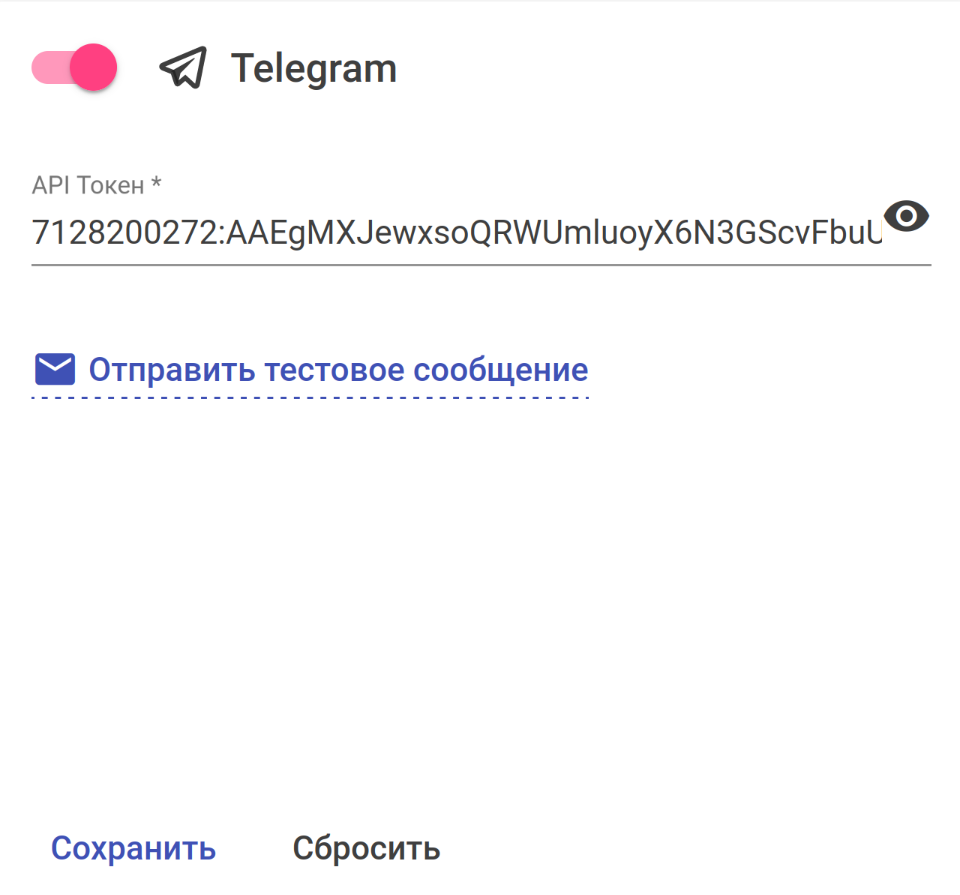
Task: Click the pink knob of the switch
Action: click(94, 68)
